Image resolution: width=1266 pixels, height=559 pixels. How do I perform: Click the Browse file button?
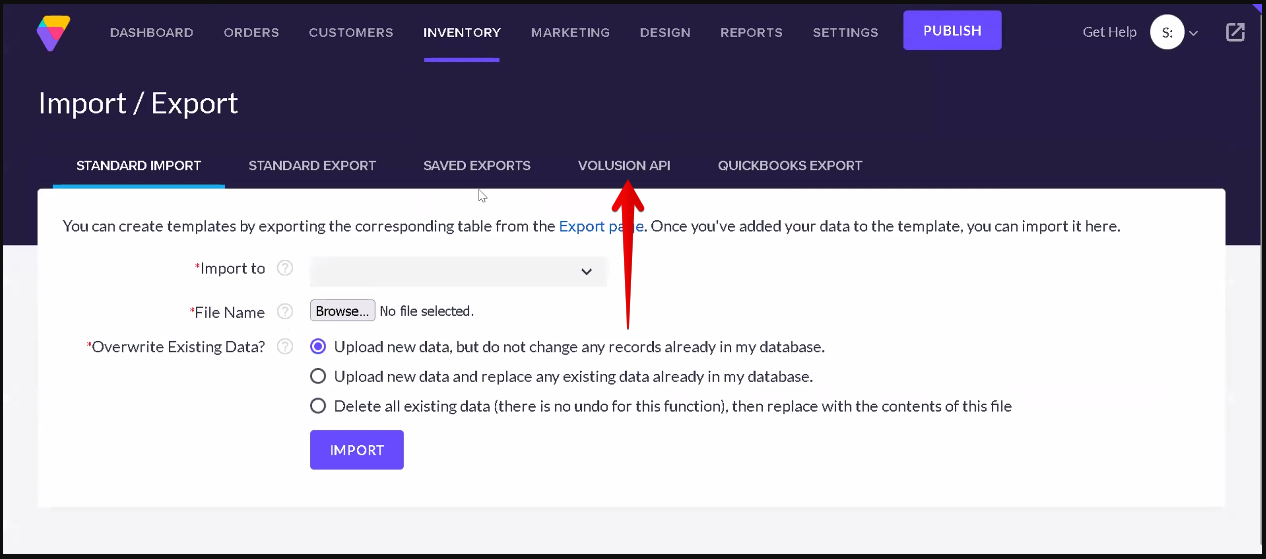tap(342, 311)
